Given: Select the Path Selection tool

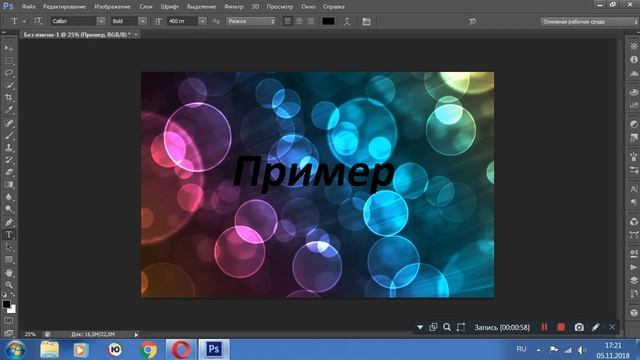Looking at the screenshot, I should [x=9, y=247].
